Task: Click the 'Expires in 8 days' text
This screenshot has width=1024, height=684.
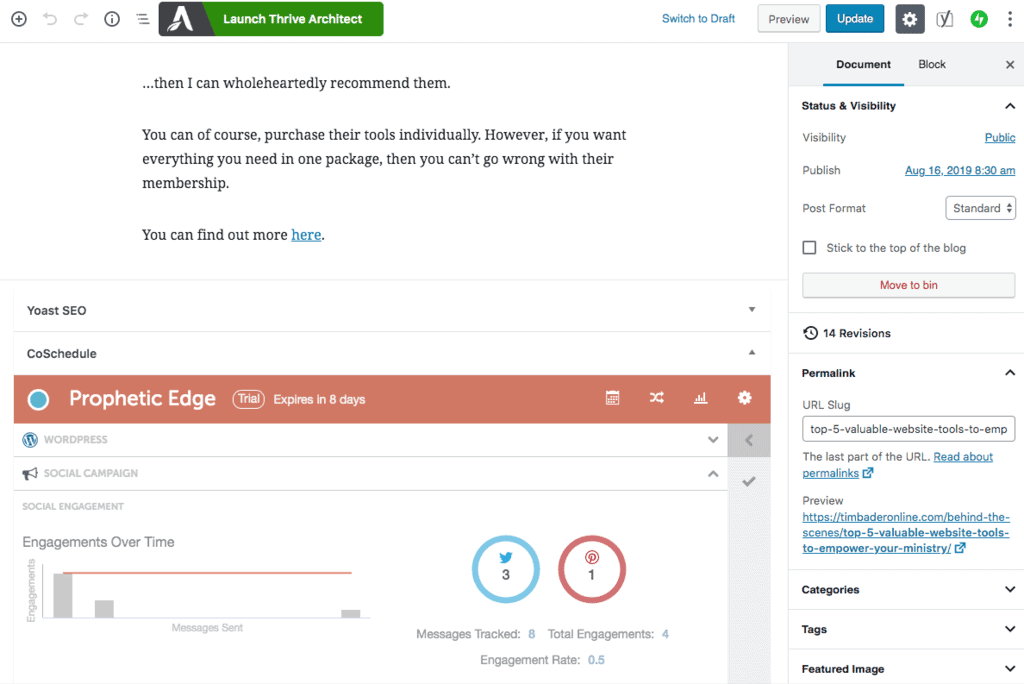Action: point(319,400)
